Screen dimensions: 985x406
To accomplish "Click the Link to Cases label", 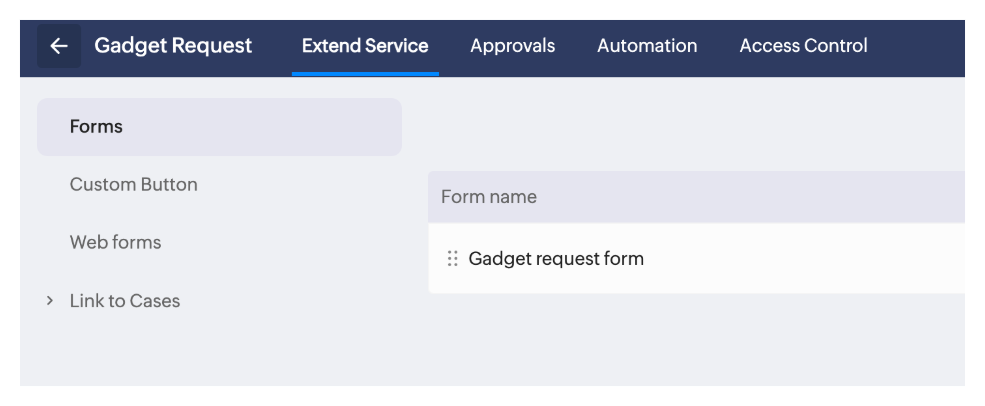I will 125,301.
